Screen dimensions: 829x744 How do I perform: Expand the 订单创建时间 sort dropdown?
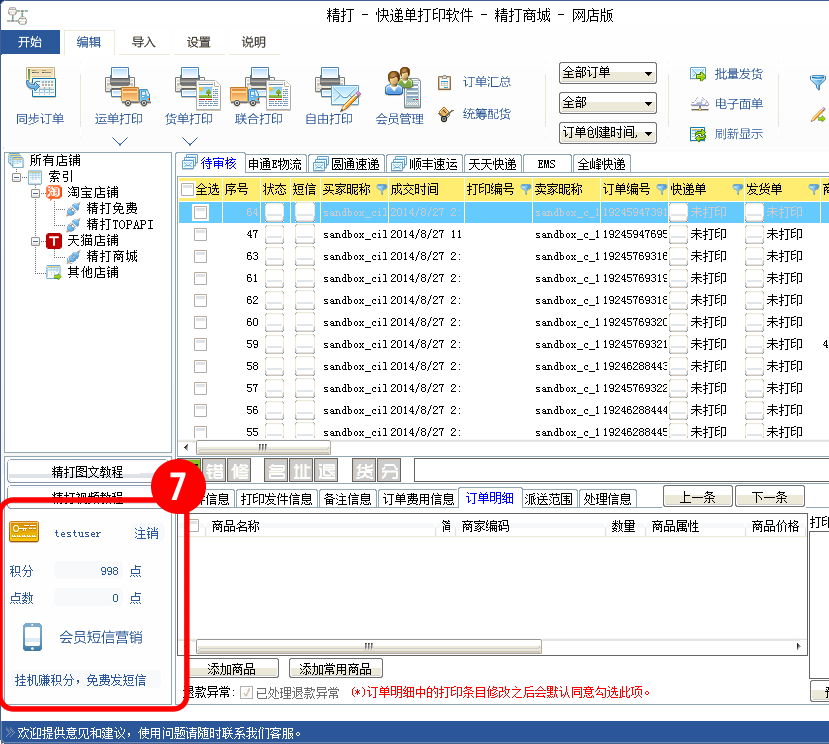pos(607,133)
